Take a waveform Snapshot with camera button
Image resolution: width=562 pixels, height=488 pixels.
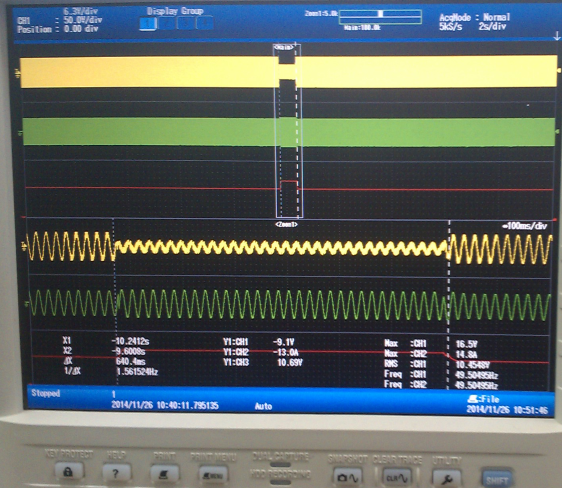pos(348,477)
